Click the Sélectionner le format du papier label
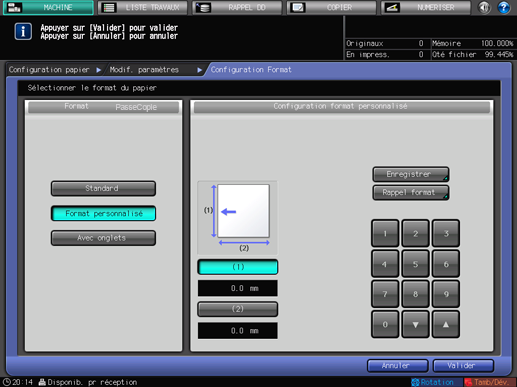 pos(92,88)
